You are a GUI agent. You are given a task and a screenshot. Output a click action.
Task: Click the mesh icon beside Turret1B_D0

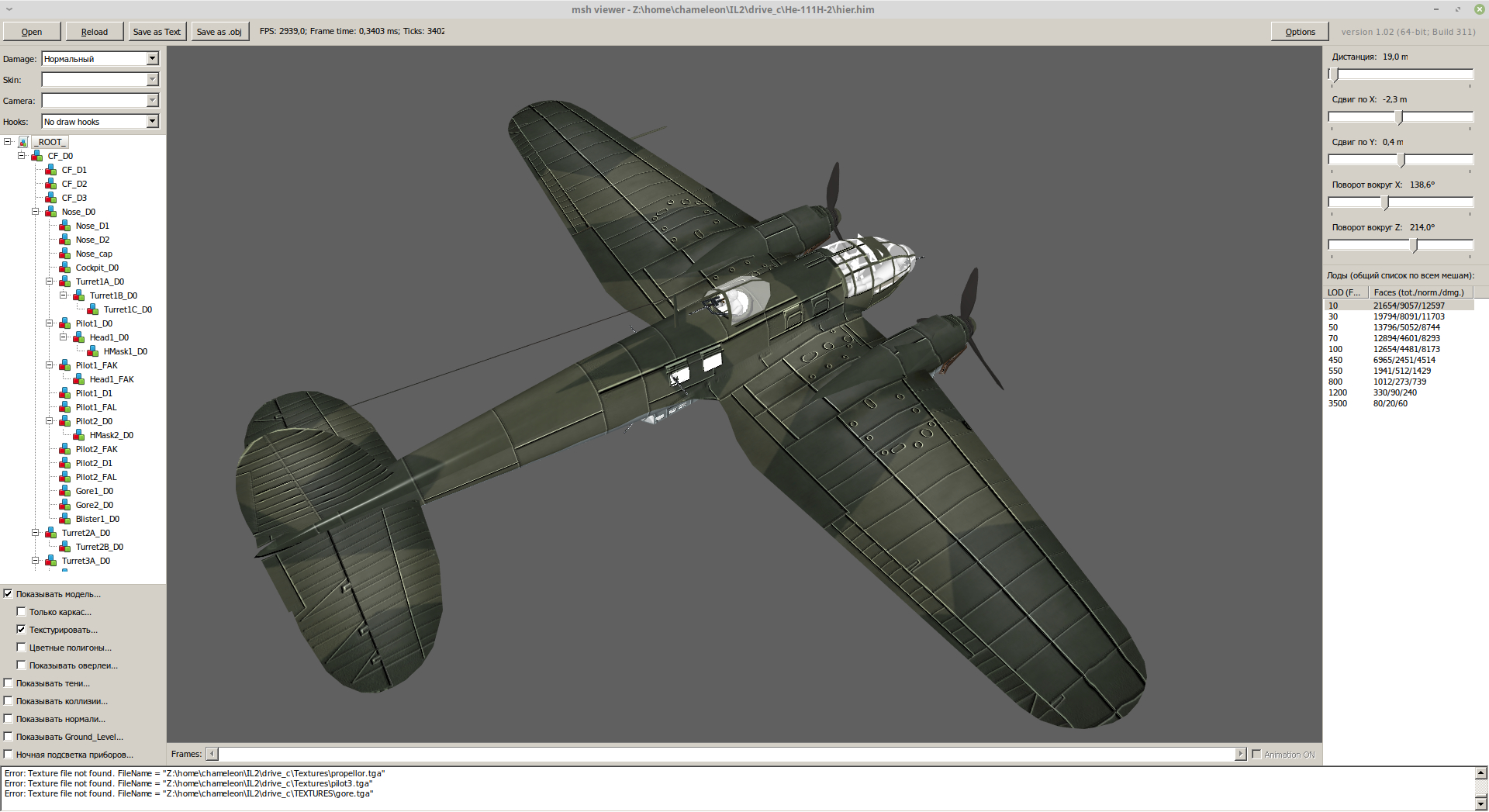pyautogui.click(x=79, y=295)
